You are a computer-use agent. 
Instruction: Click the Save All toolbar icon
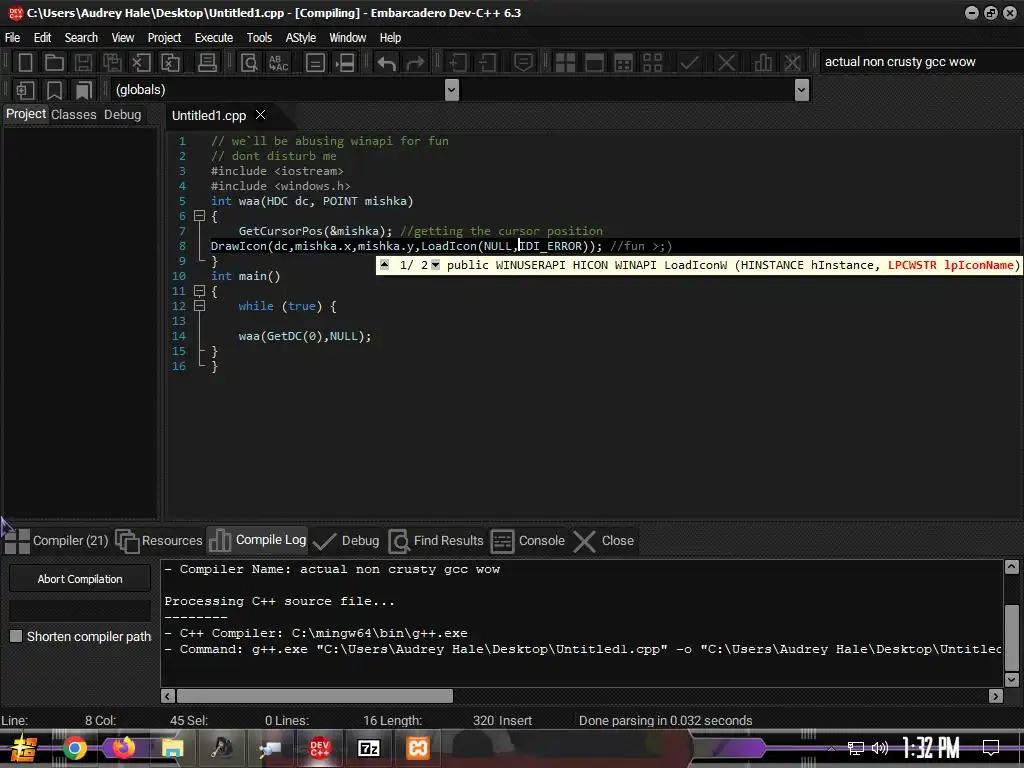[x=112, y=62]
